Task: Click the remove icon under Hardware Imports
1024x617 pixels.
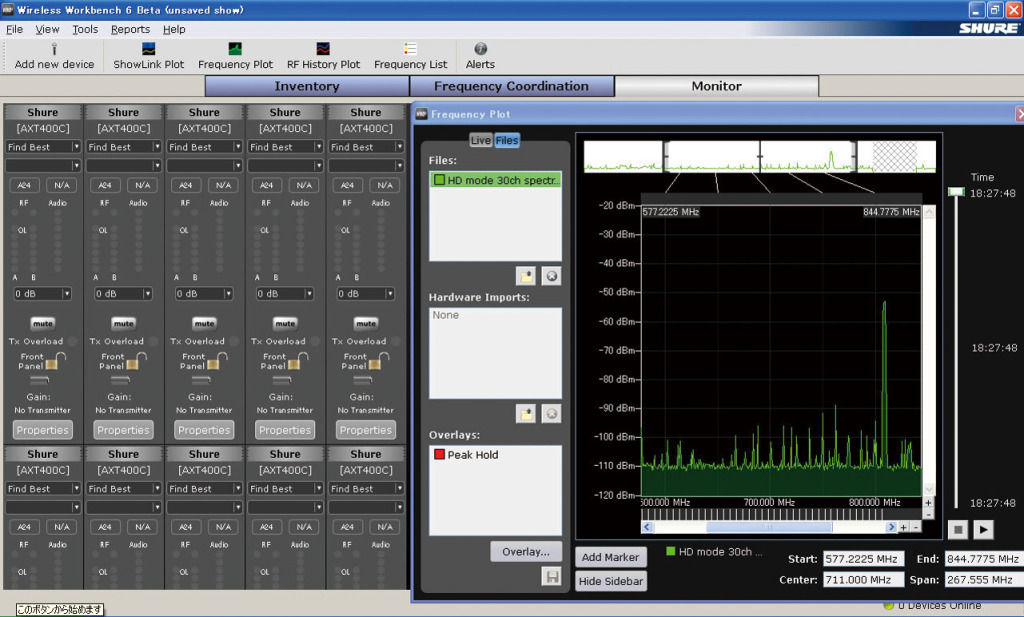Action: [x=551, y=413]
